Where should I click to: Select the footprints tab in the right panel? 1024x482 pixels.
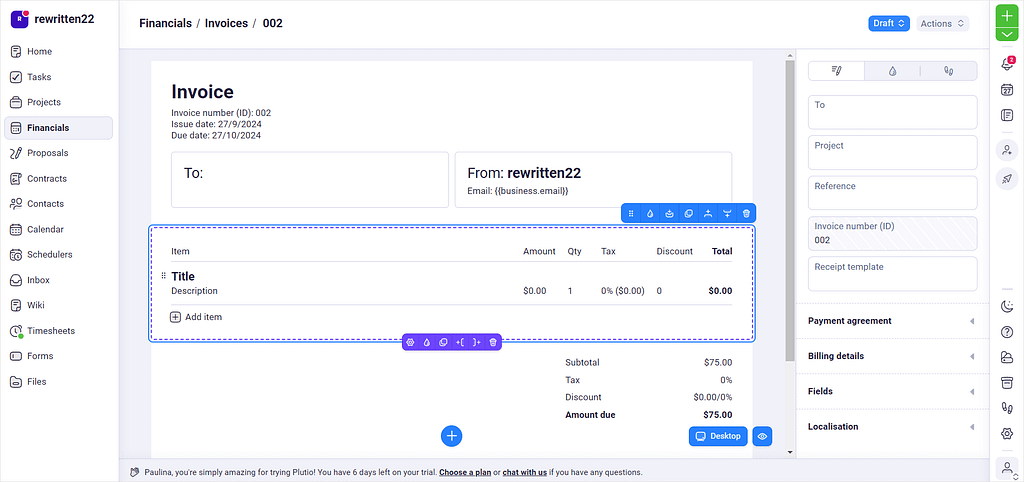click(x=949, y=71)
